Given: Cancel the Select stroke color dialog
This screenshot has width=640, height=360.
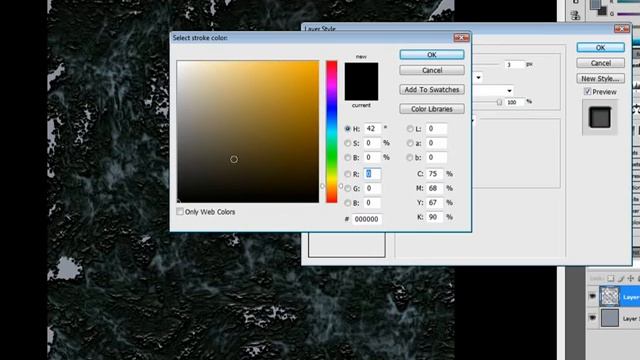Looking at the screenshot, I should [x=432, y=70].
